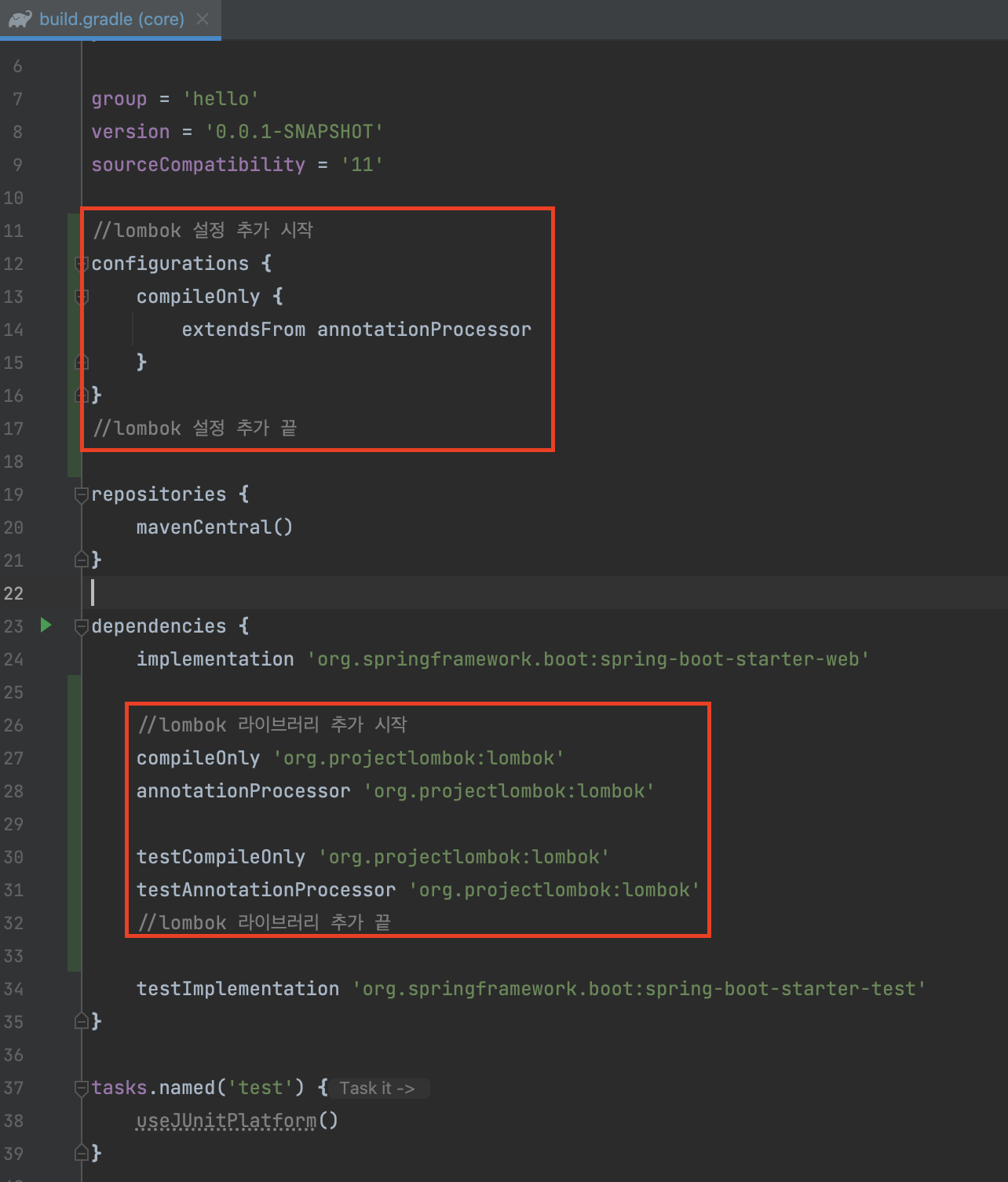This screenshot has width=1008, height=1182.
Task: Click the implementation keyword on line 24
Action: click(x=215, y=659)
